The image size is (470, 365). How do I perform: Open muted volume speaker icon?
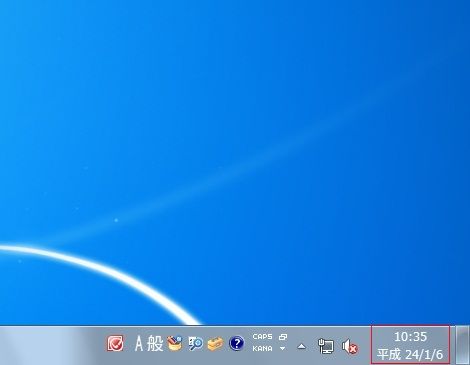coord(350,346)
